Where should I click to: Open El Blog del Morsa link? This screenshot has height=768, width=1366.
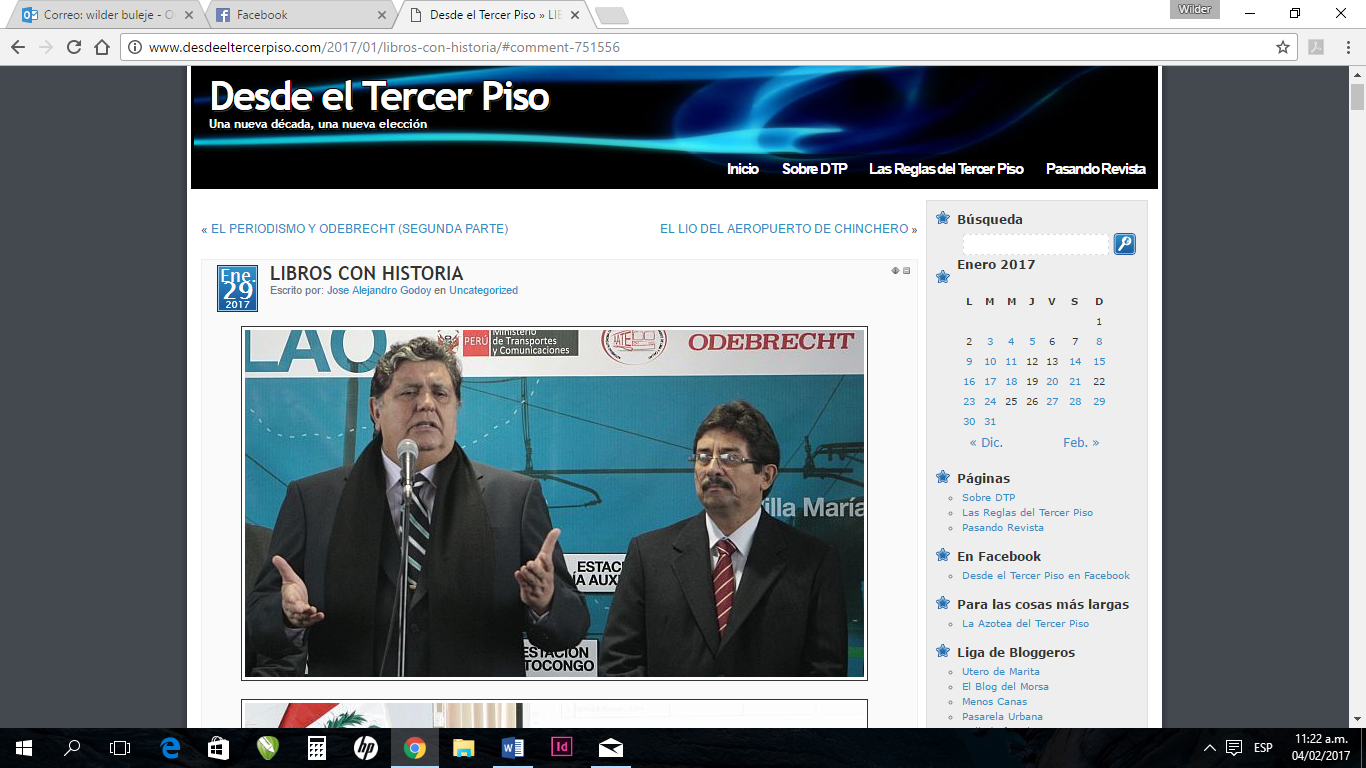pos(1005,686)
